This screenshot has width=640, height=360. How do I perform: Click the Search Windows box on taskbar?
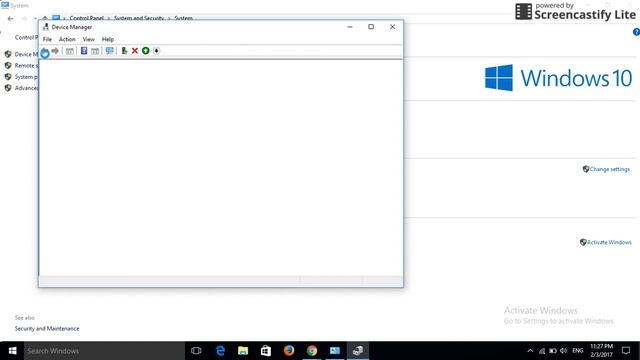pyautogui.click(x=104, y=351)
